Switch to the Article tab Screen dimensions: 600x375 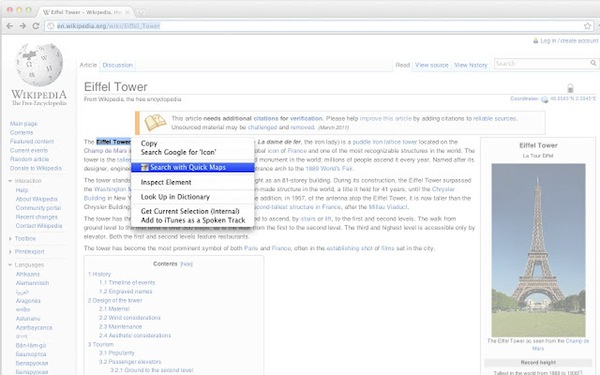tap(88, 65)
